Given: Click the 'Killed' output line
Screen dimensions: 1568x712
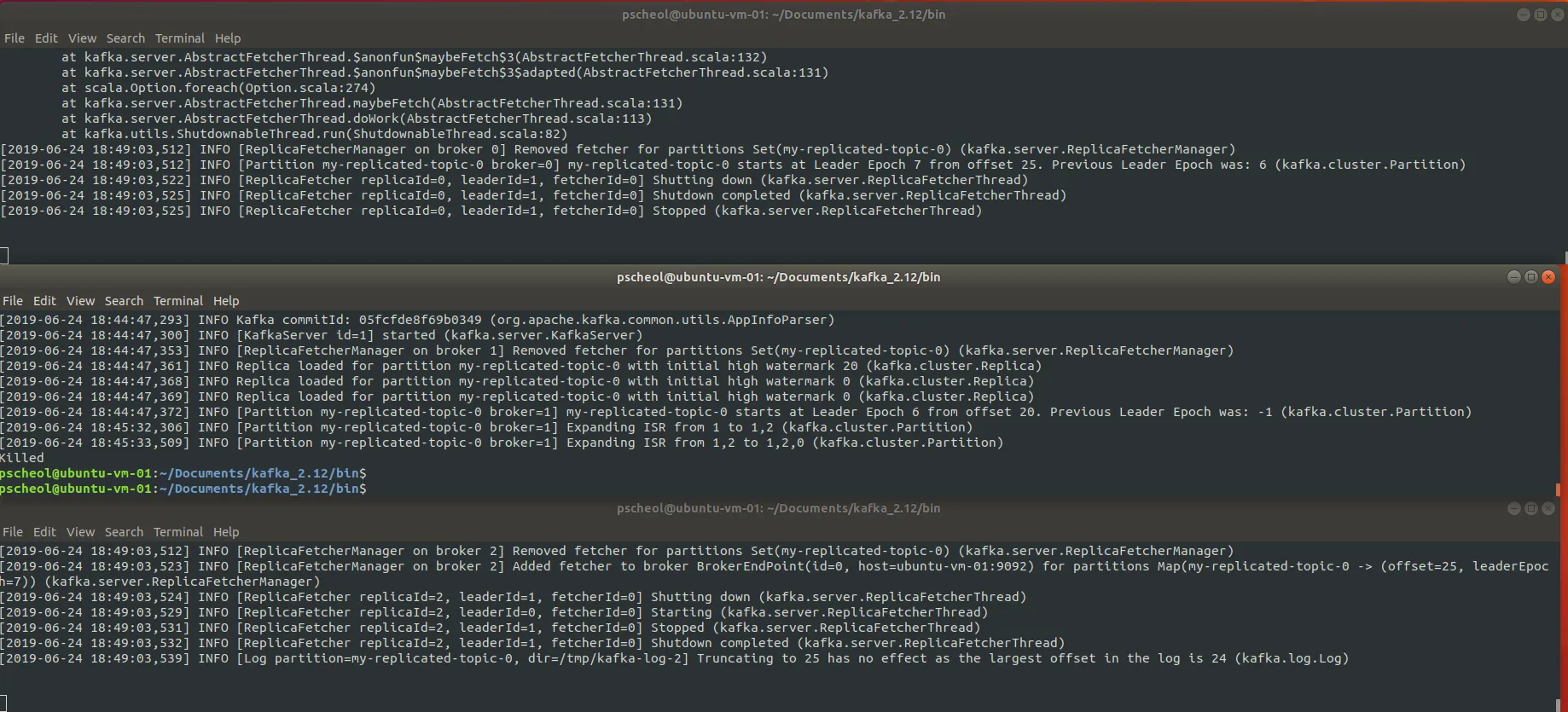Looking at the screenshot, I should (22, 458).
